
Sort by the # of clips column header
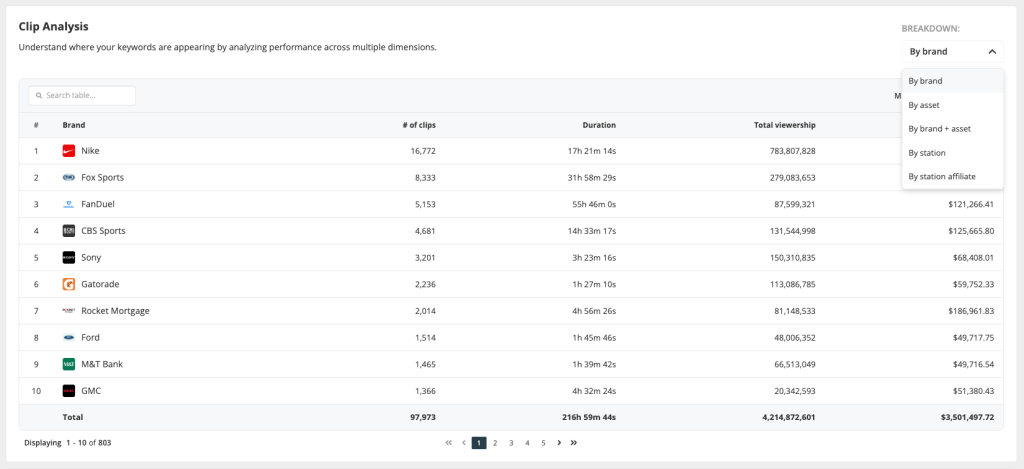pyautogui.click(x=419, y=125)
